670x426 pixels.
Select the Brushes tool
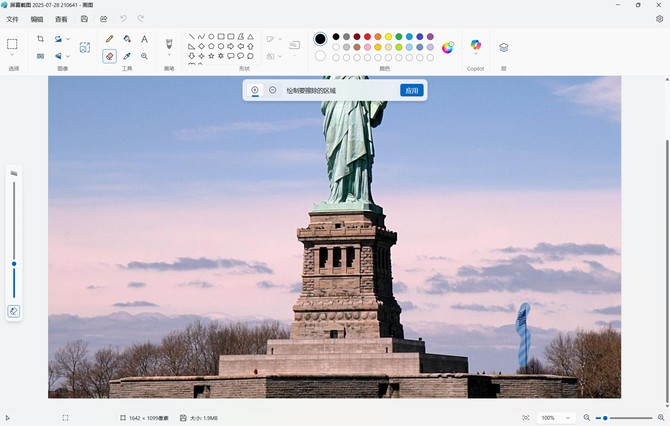[x=169, y=44]
